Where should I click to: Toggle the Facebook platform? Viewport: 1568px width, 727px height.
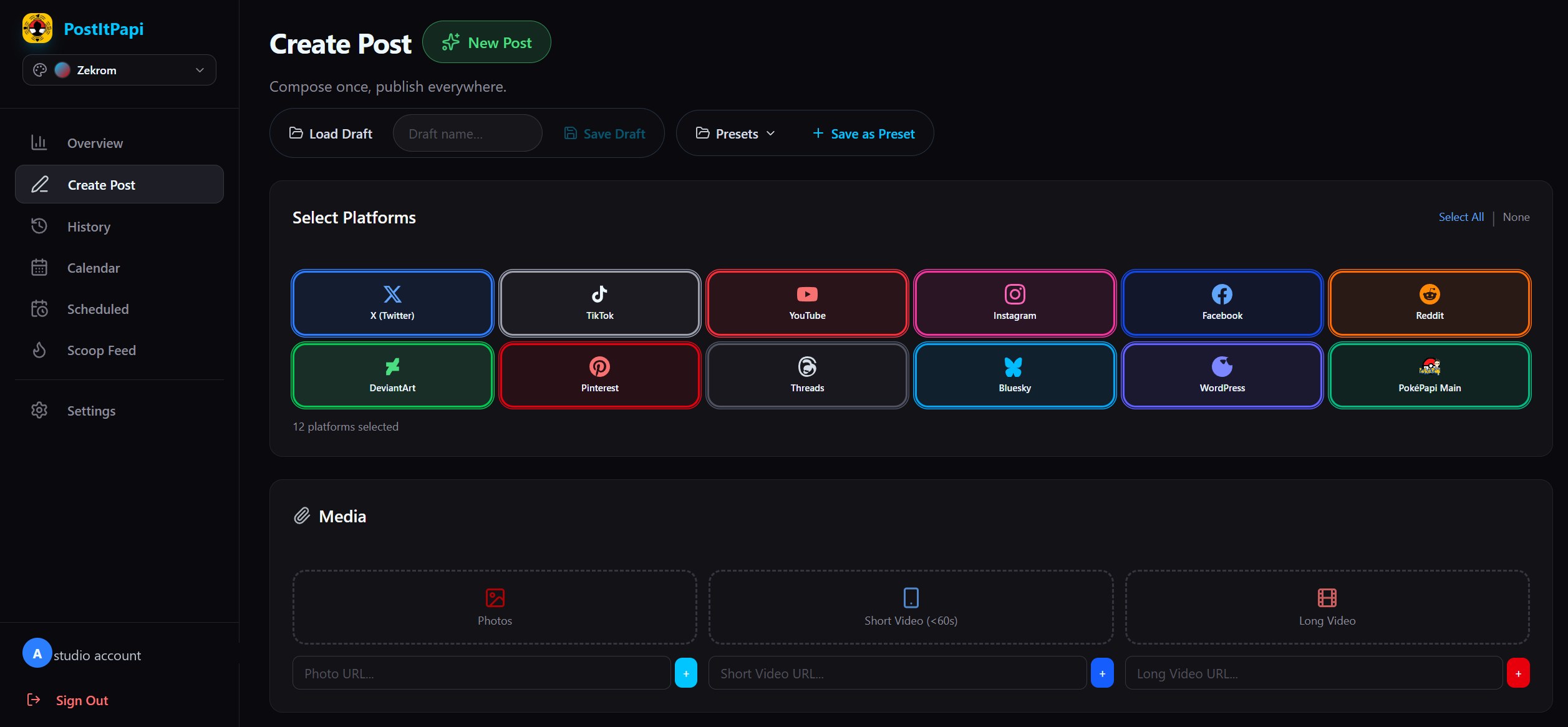(x=1222, y=303)
